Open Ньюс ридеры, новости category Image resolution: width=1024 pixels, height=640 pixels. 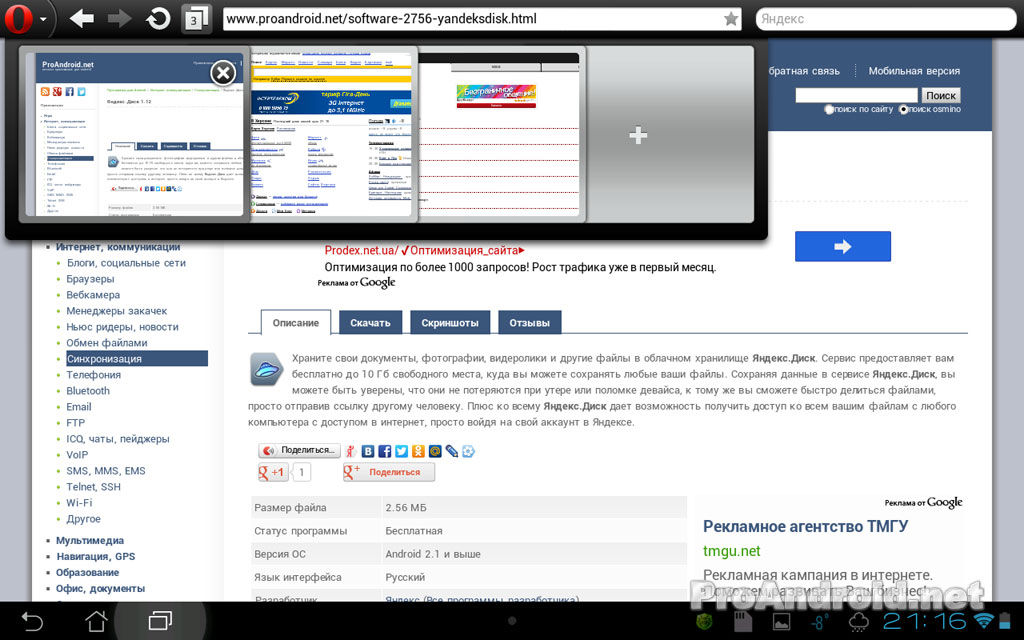point(122,327)
